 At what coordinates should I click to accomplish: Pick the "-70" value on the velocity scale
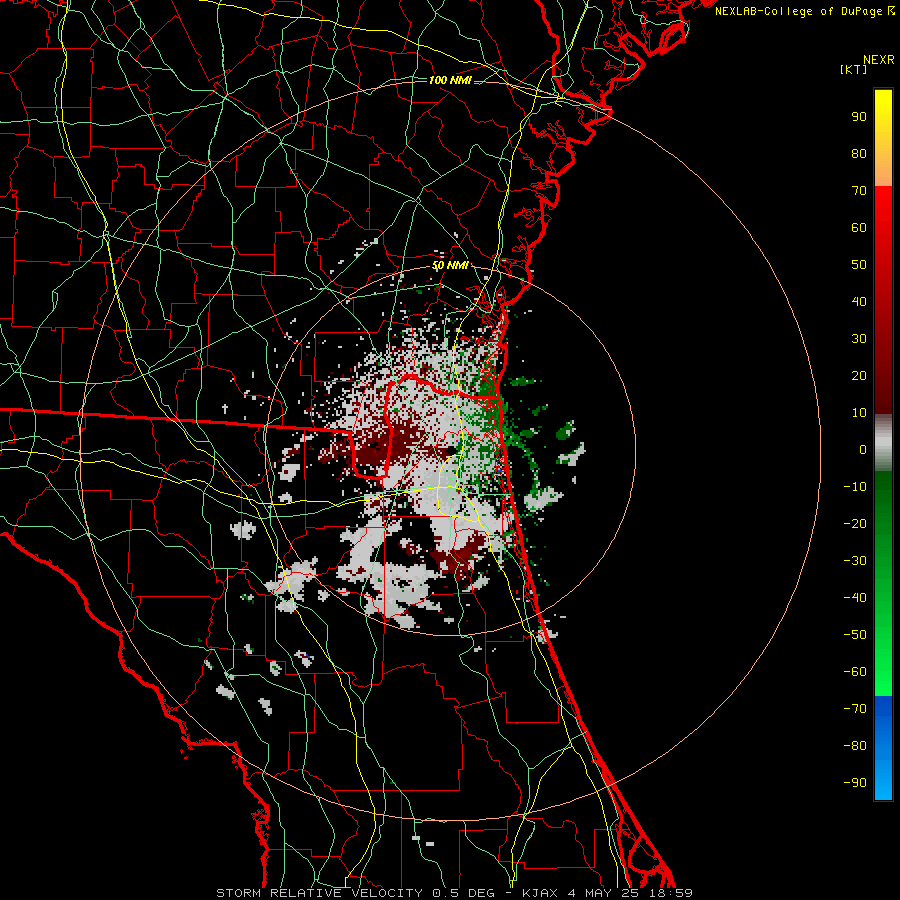click(855, 709)
